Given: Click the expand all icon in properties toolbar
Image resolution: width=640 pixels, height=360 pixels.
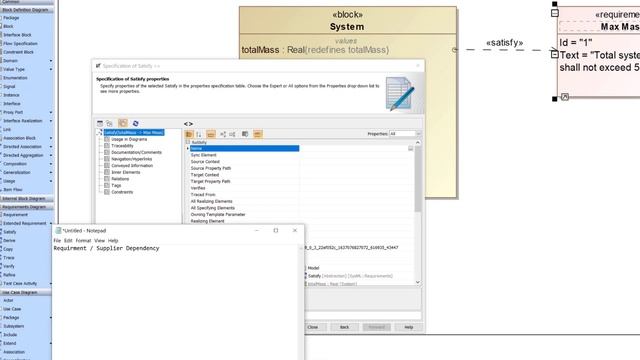Looking at the screenshot, I should coord(223,134).
